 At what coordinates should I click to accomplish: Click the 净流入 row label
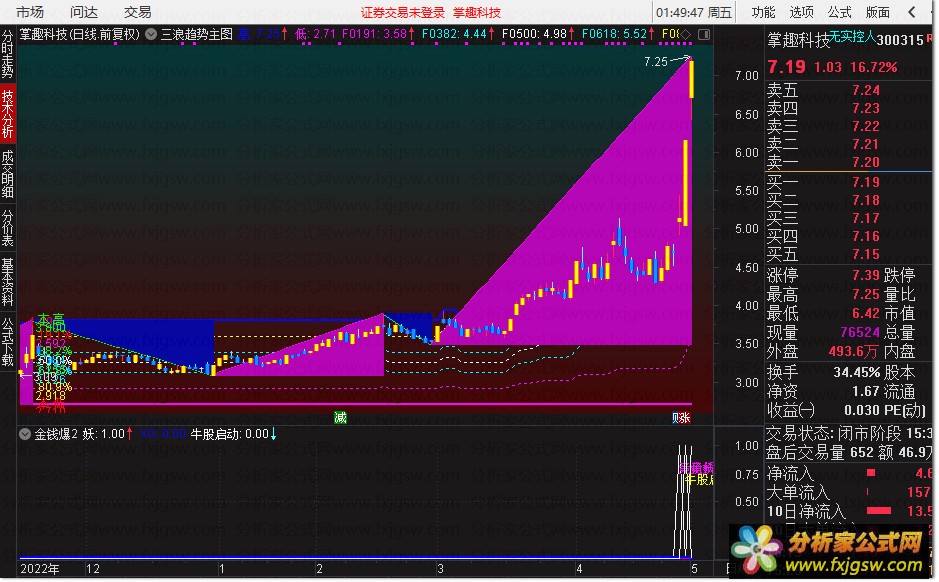790,474
